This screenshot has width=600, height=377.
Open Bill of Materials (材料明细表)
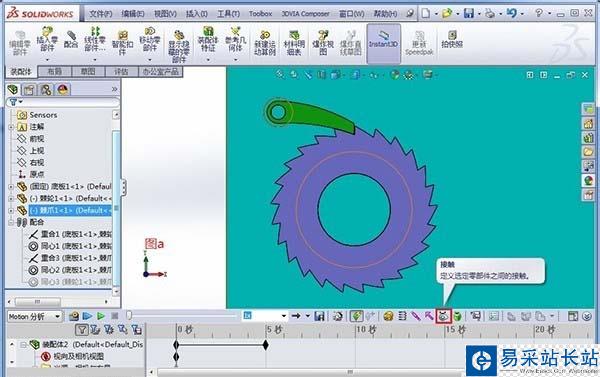294,43
